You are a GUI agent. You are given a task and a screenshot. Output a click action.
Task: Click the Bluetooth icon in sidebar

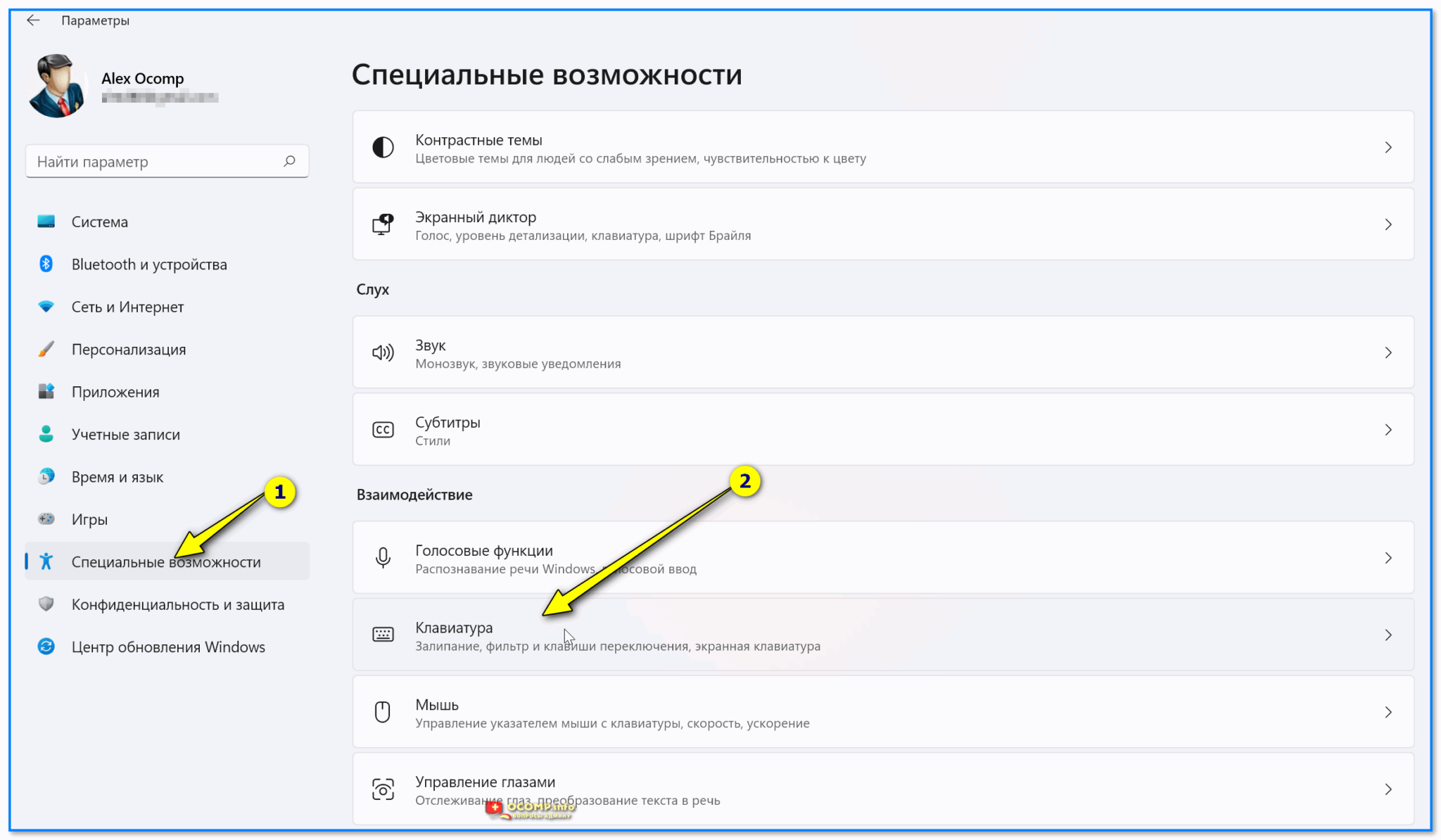pyautogui.click(x=46, y=264)
